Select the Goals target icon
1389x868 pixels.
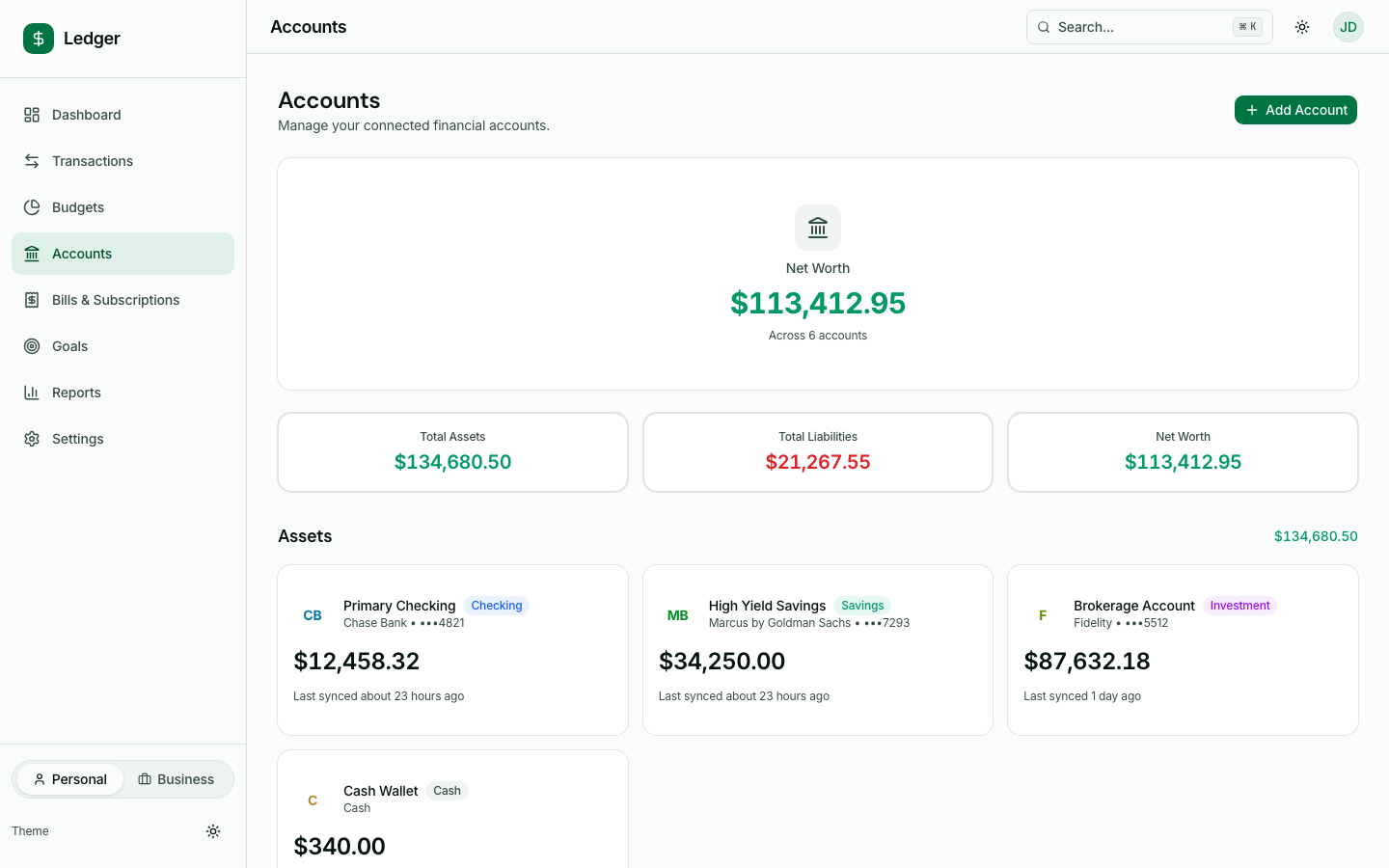pos(32,345)
